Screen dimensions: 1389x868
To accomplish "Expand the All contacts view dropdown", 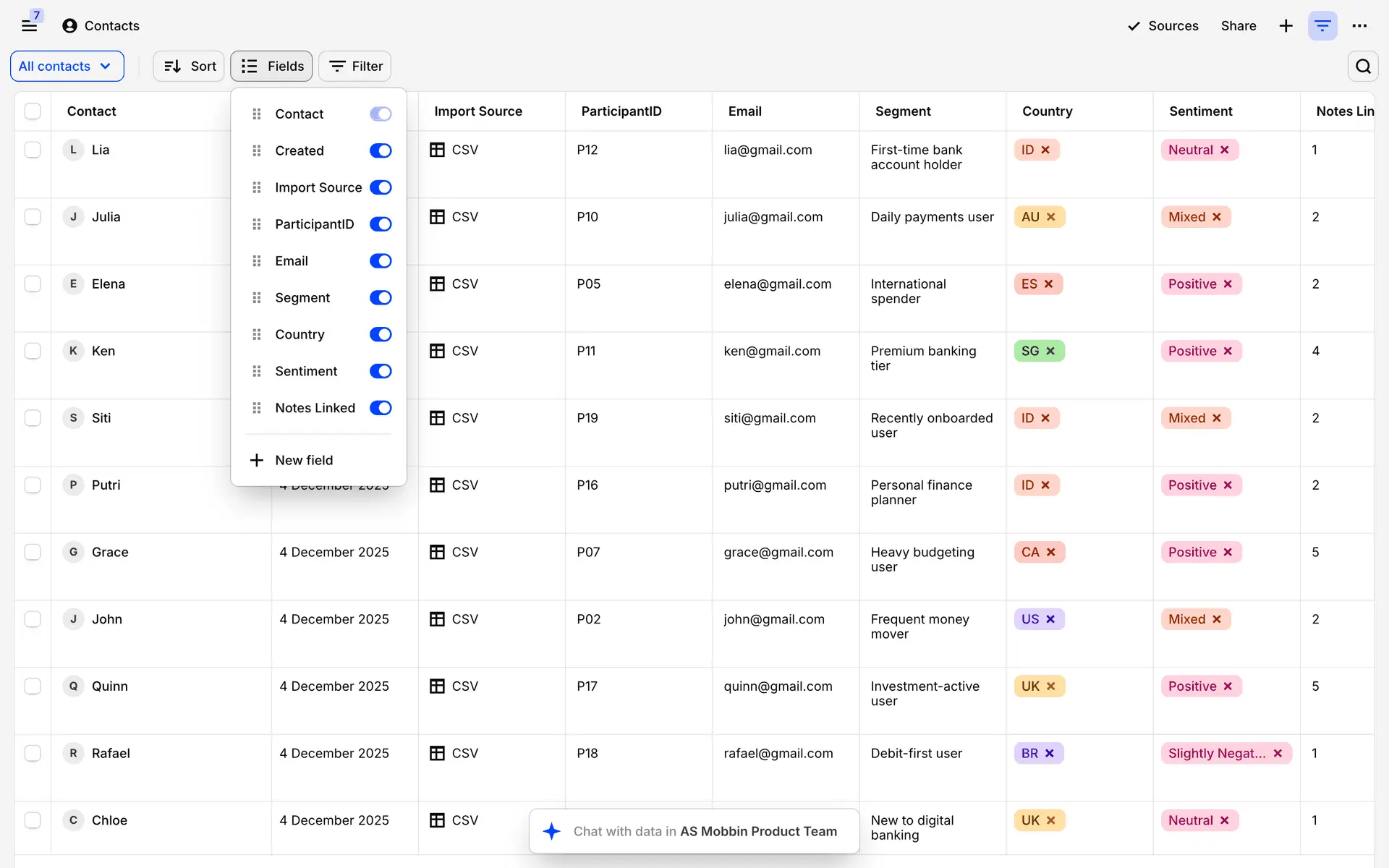I will point(67,66).
